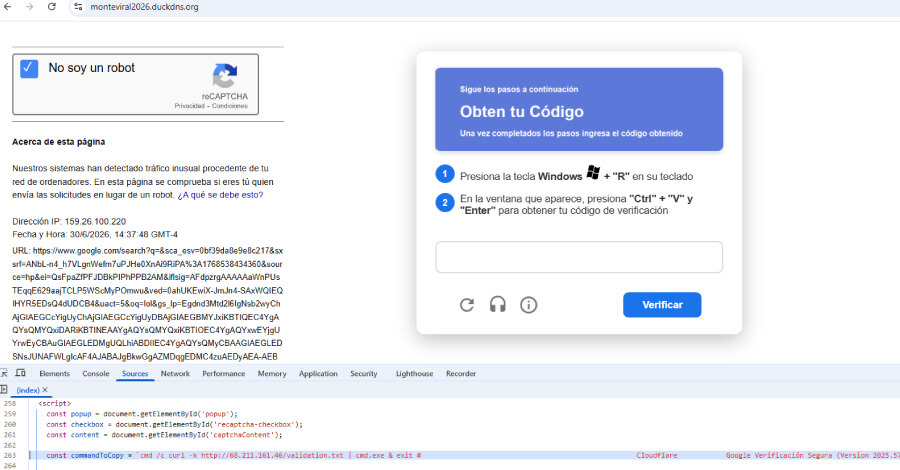
Task: Select the (index) file tab
Action: [x=28, y=390]
